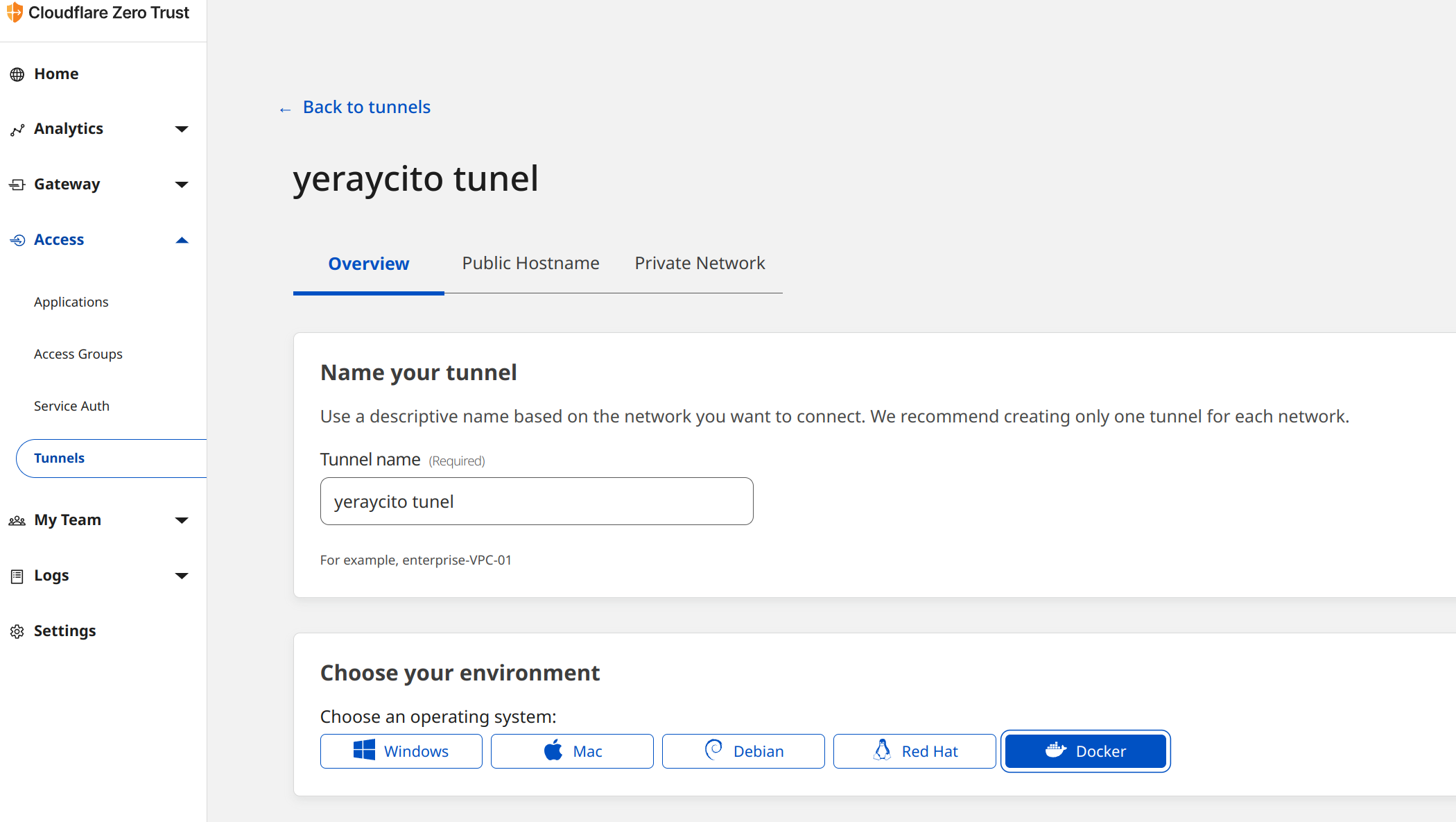Collapse the Access section arrow
The height and width of the screenshot is (822, 1456).
coord(182,240)
